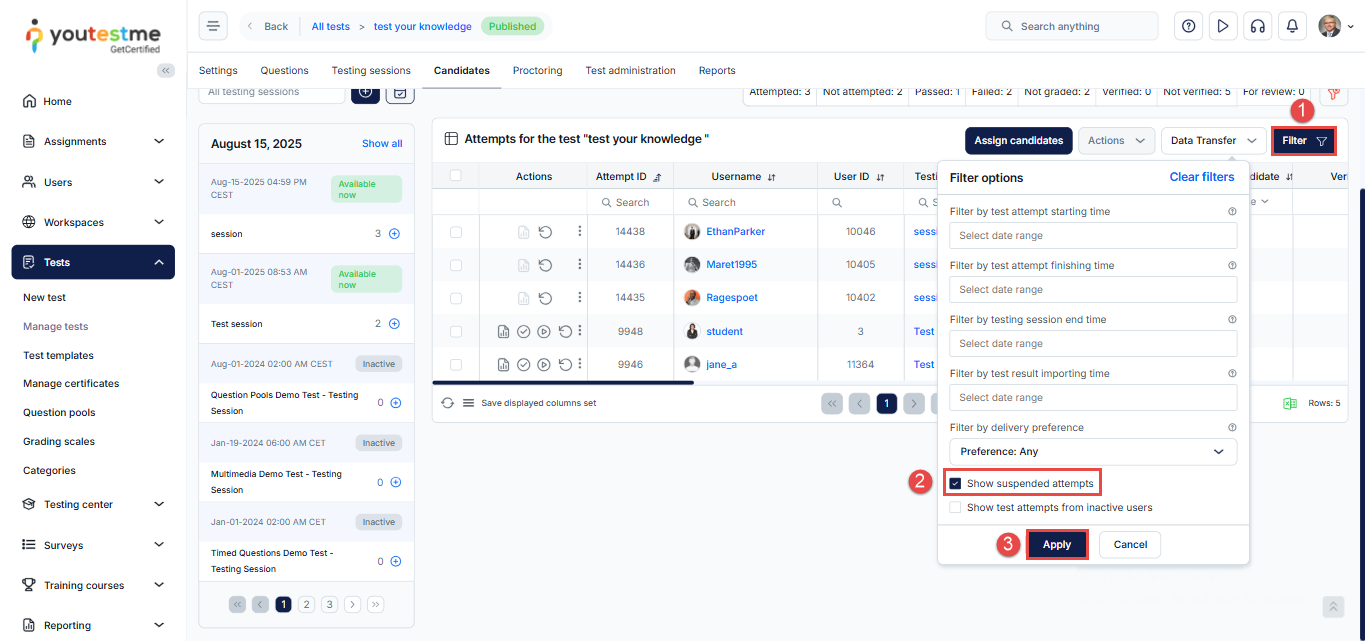Select the checkbox for the student row
Image resolution: width=1365 pixels, height=641 pixels.
456,332
